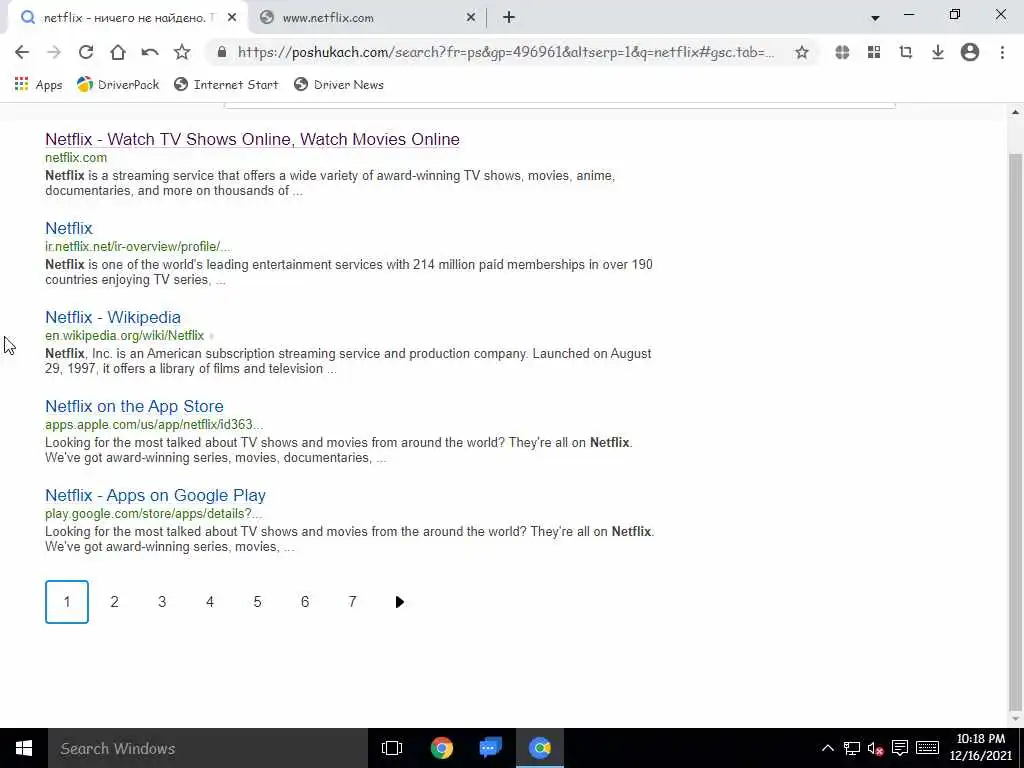1024x768 pixels.
Task: Close the www.netflix.com tab
Action: click(471, 18)
